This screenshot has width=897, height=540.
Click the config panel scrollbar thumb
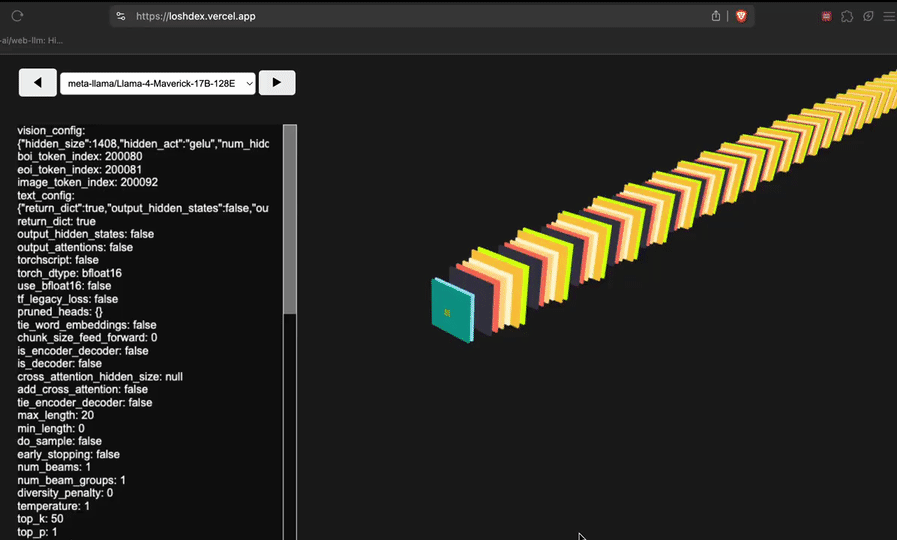tap(290, 220)
